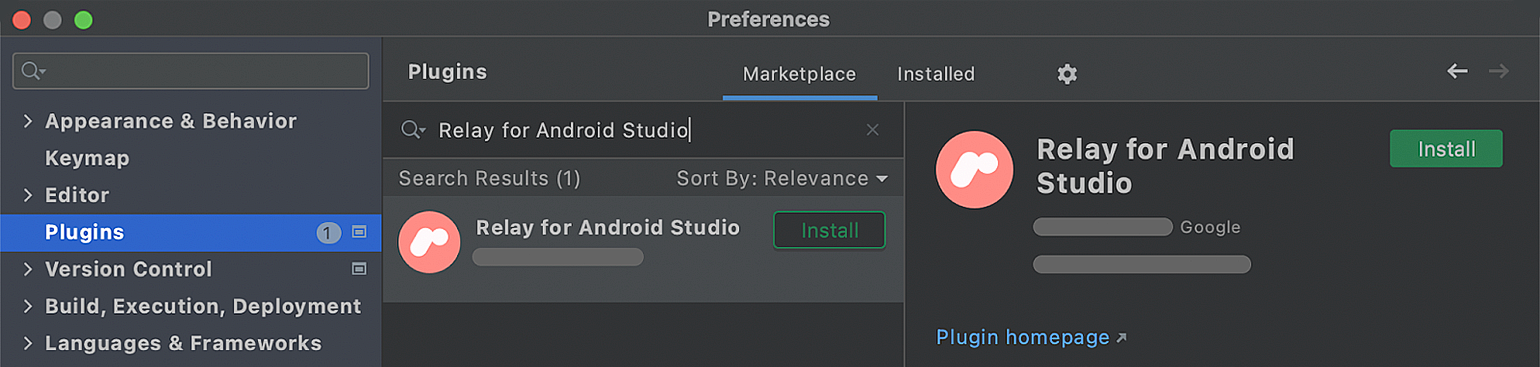Image resolution: width=1540 pixels, height=367 pixels.
Task: Expand the Editor settings node
Action: coord(28,195)
